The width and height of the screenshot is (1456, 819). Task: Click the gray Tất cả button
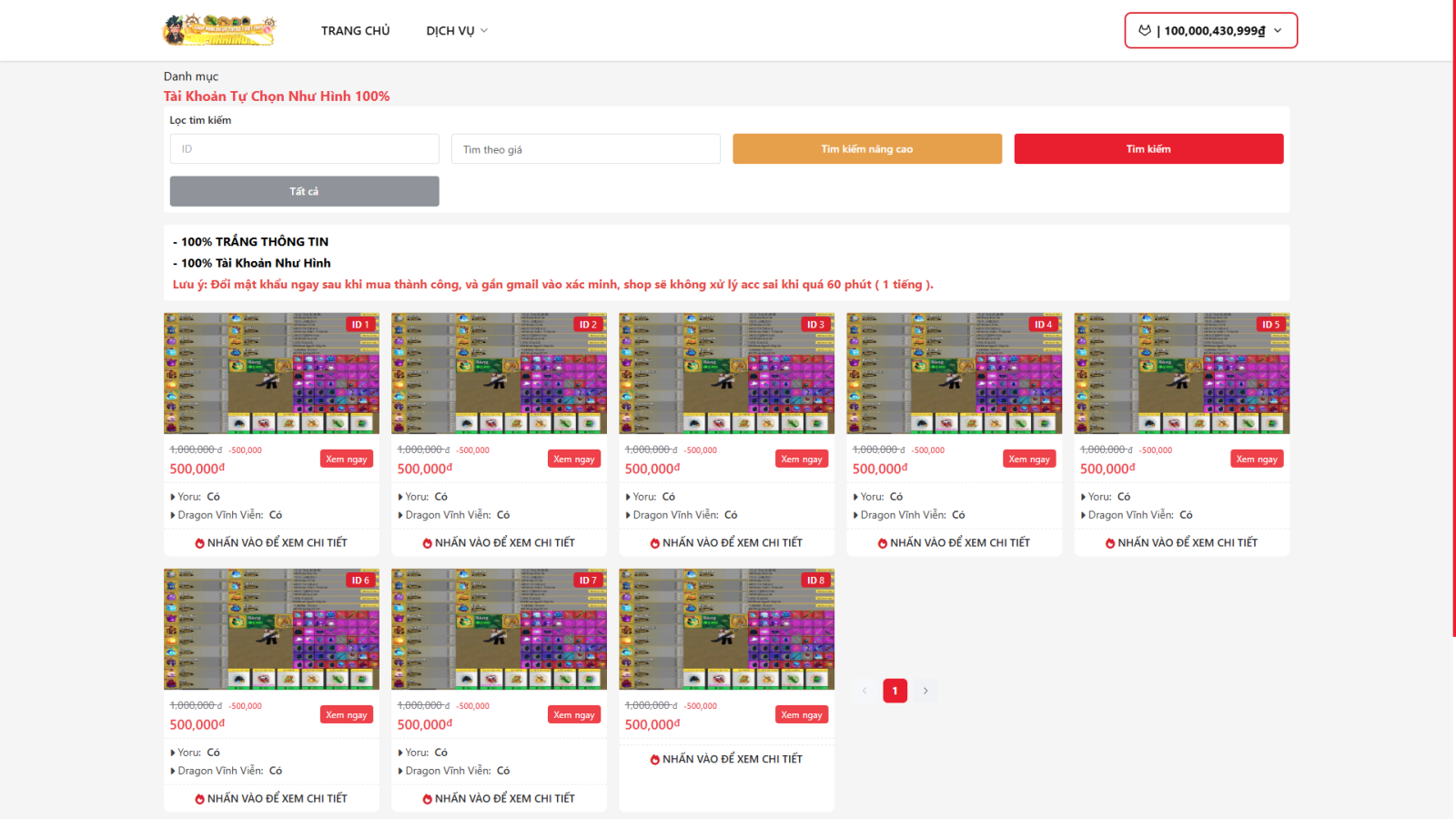coord(305,191)
